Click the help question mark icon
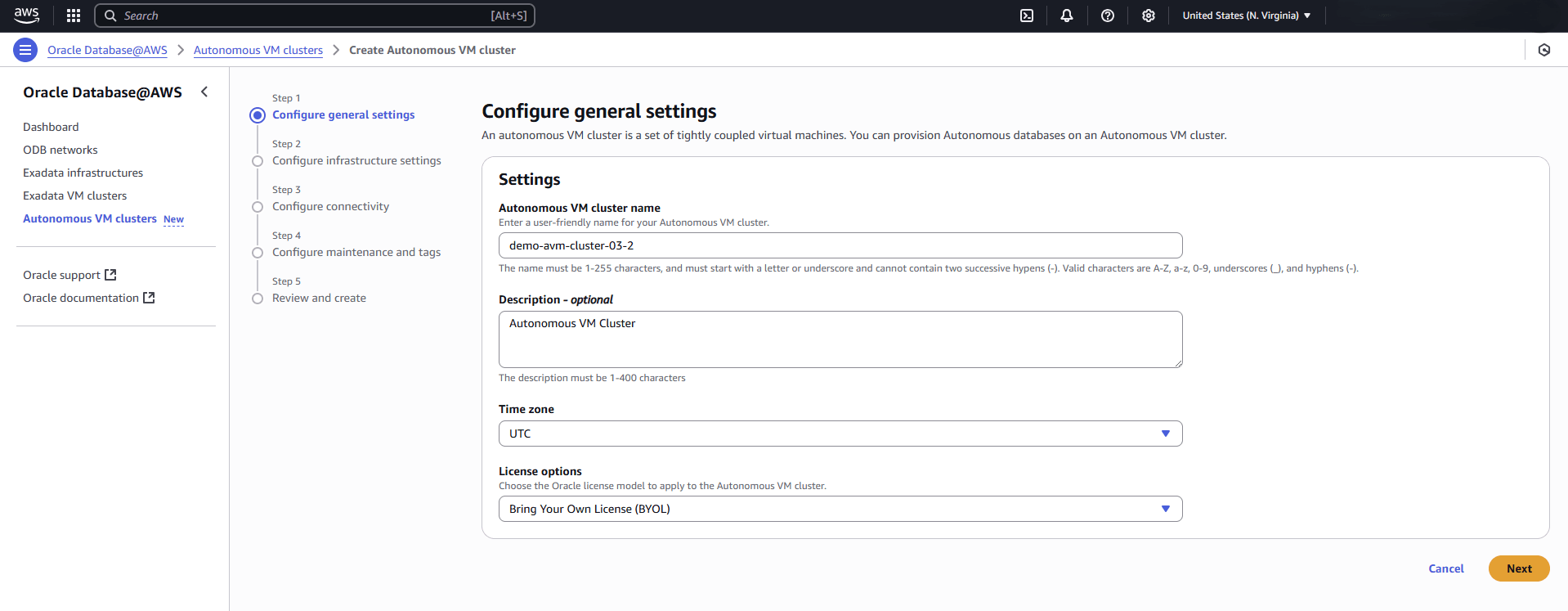This screenshot has width=1568, height=611. (1108, 16)
